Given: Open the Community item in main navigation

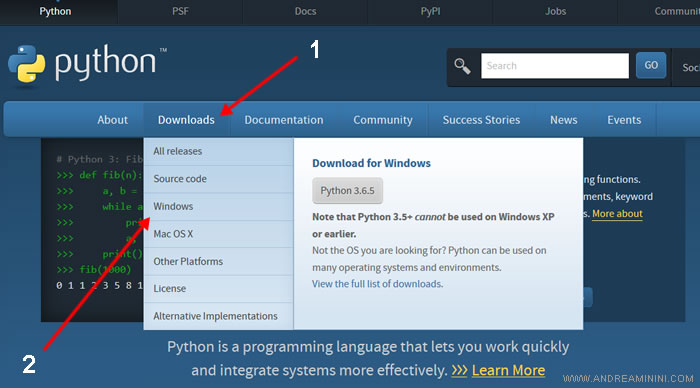Looking at the screenshot, I should click(x=383, y=120).
